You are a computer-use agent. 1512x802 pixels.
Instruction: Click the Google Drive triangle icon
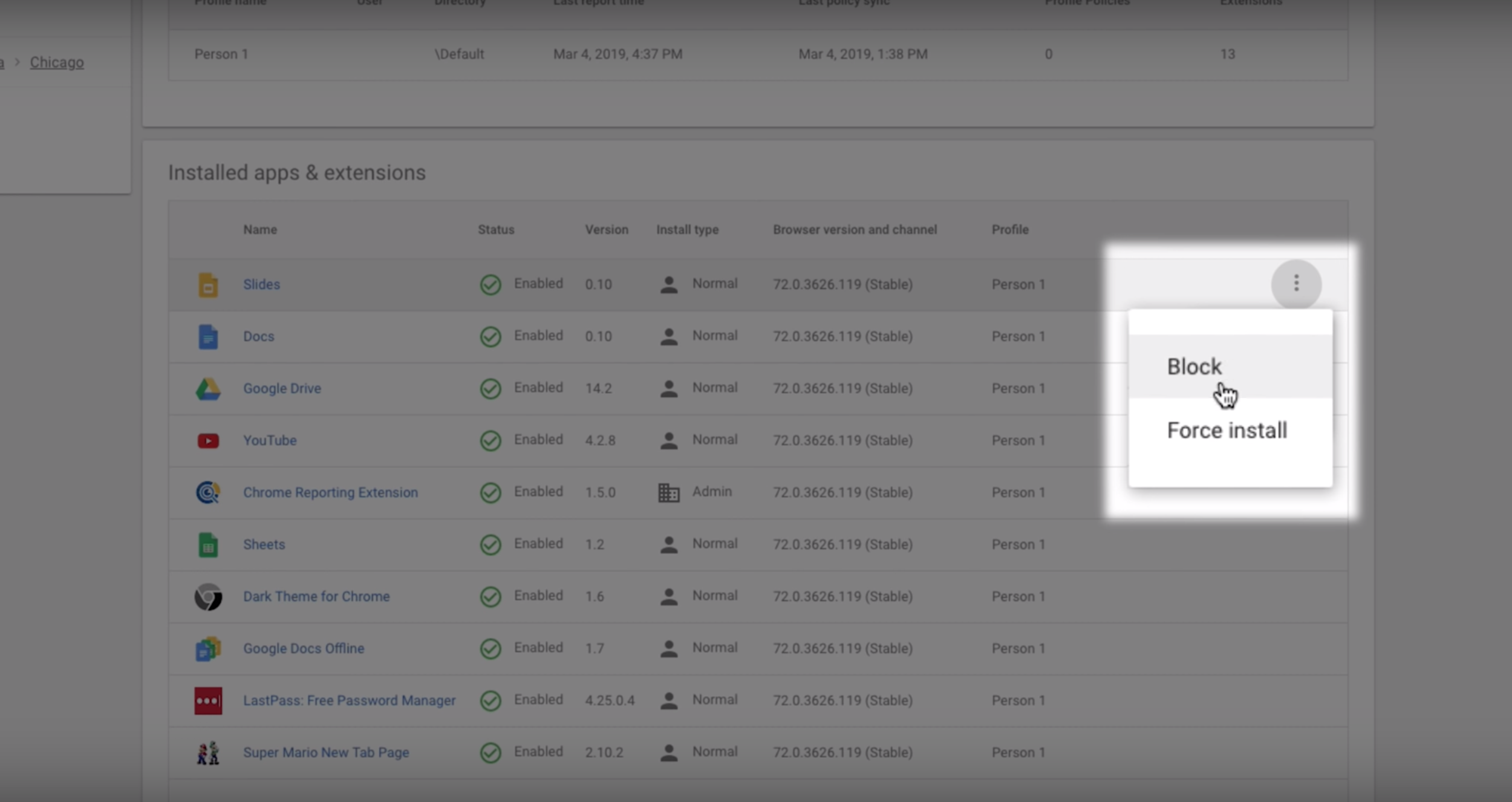coord(207,389)
